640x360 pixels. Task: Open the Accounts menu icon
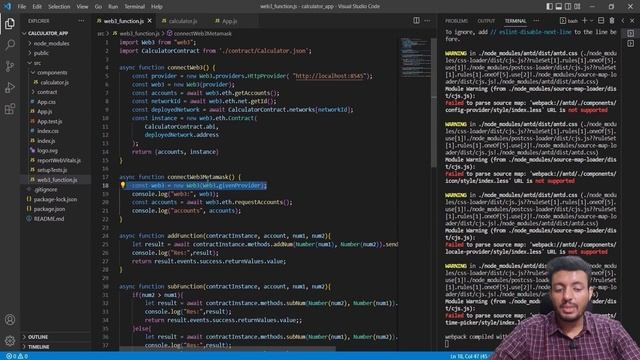pyautogui.click(x=10, y=320)
